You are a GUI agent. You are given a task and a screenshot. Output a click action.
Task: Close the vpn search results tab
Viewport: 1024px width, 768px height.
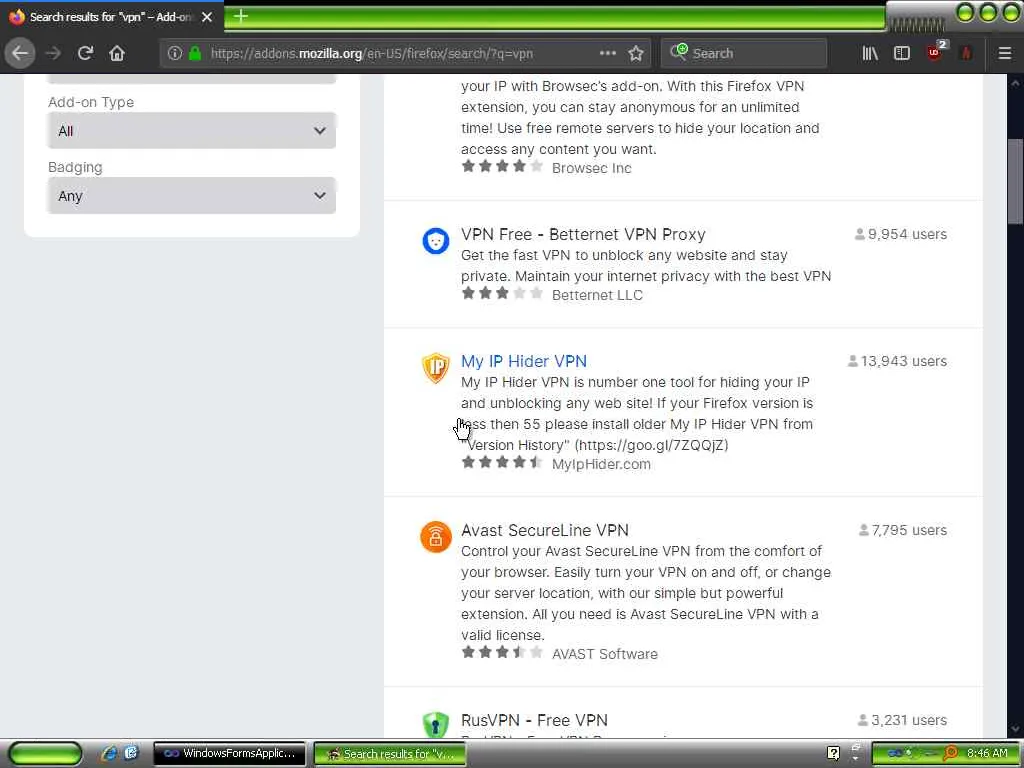(x=207, y=17)
